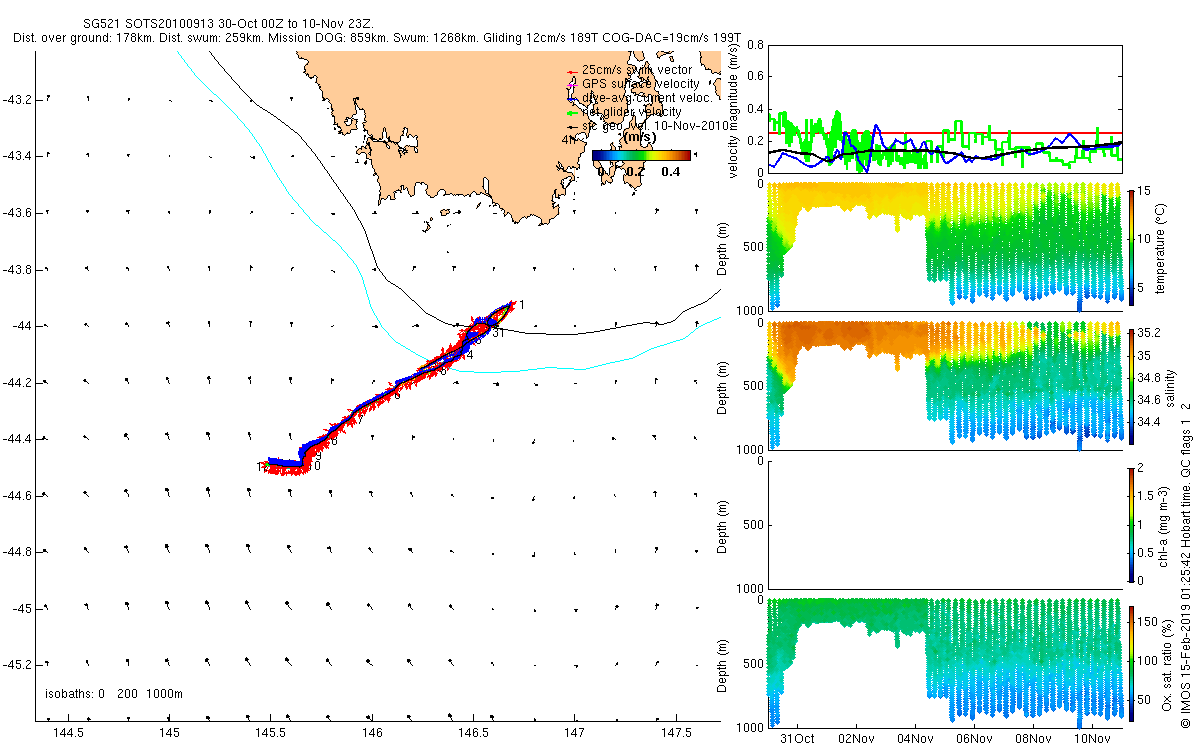Click the chl-a (mg m-3) colorbar
This screenshot has width=1200, height=750.
click(1132, 524)
